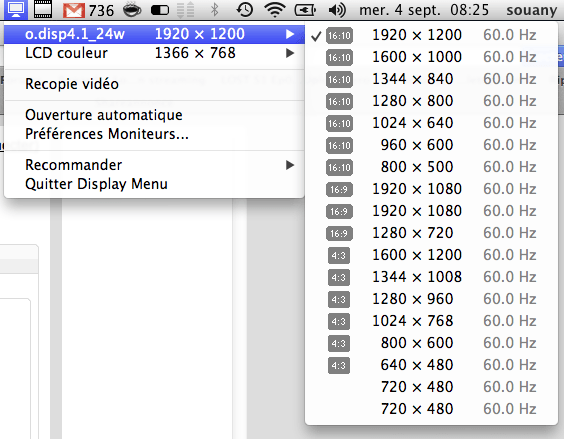Expand LCD couleur resolution submenu arrow
This screenshot has height=439, width=564.
pyautogui.click(x=290, y=53)
